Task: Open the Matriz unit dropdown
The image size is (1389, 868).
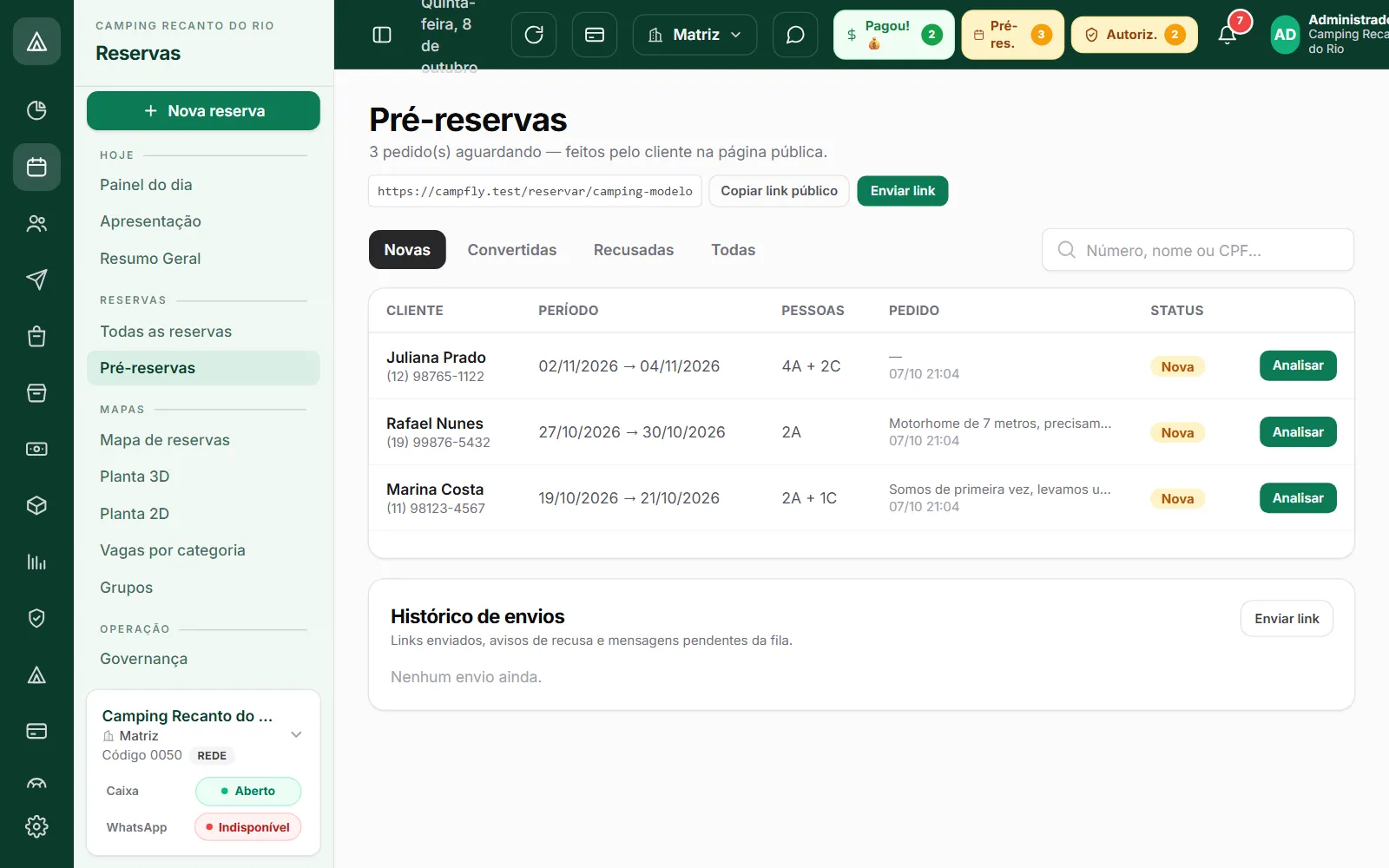Action: click(x=694, y=35)
